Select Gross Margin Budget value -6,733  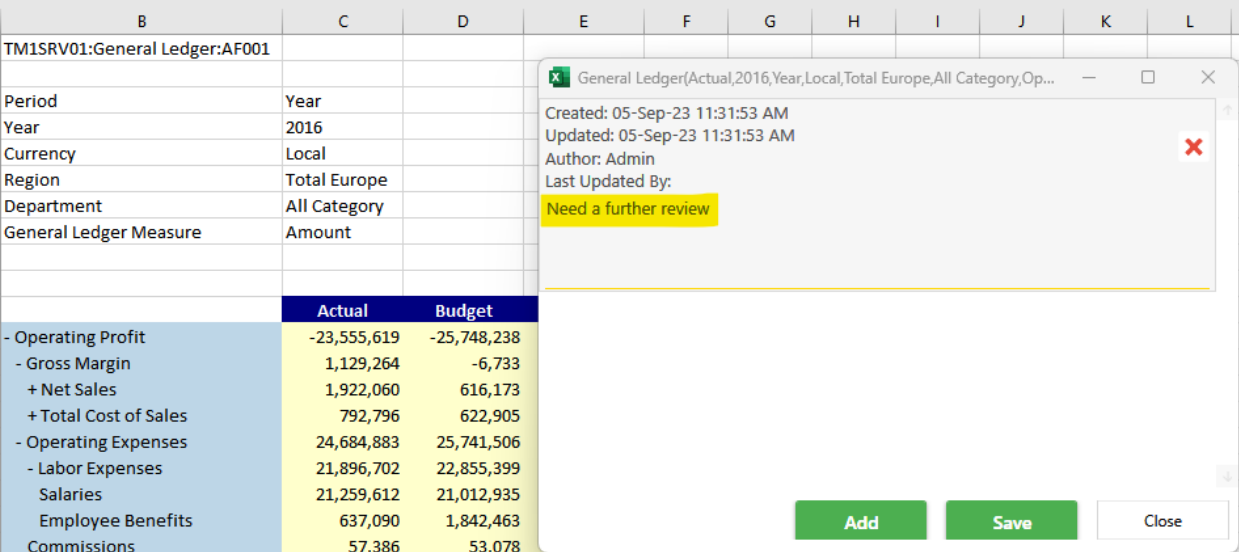(463, 363)
